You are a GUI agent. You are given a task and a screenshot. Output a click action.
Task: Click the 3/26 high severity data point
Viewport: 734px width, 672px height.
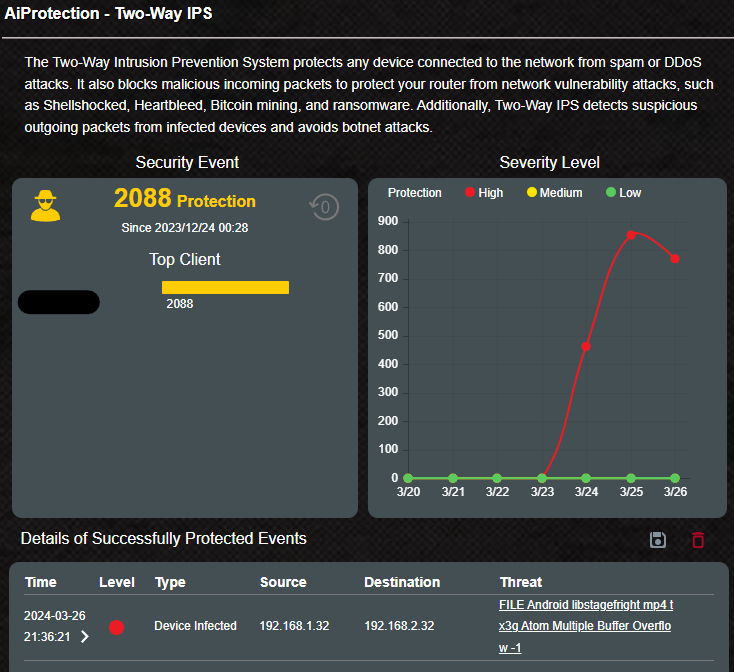pyautogui.click(x=675, y=258)
